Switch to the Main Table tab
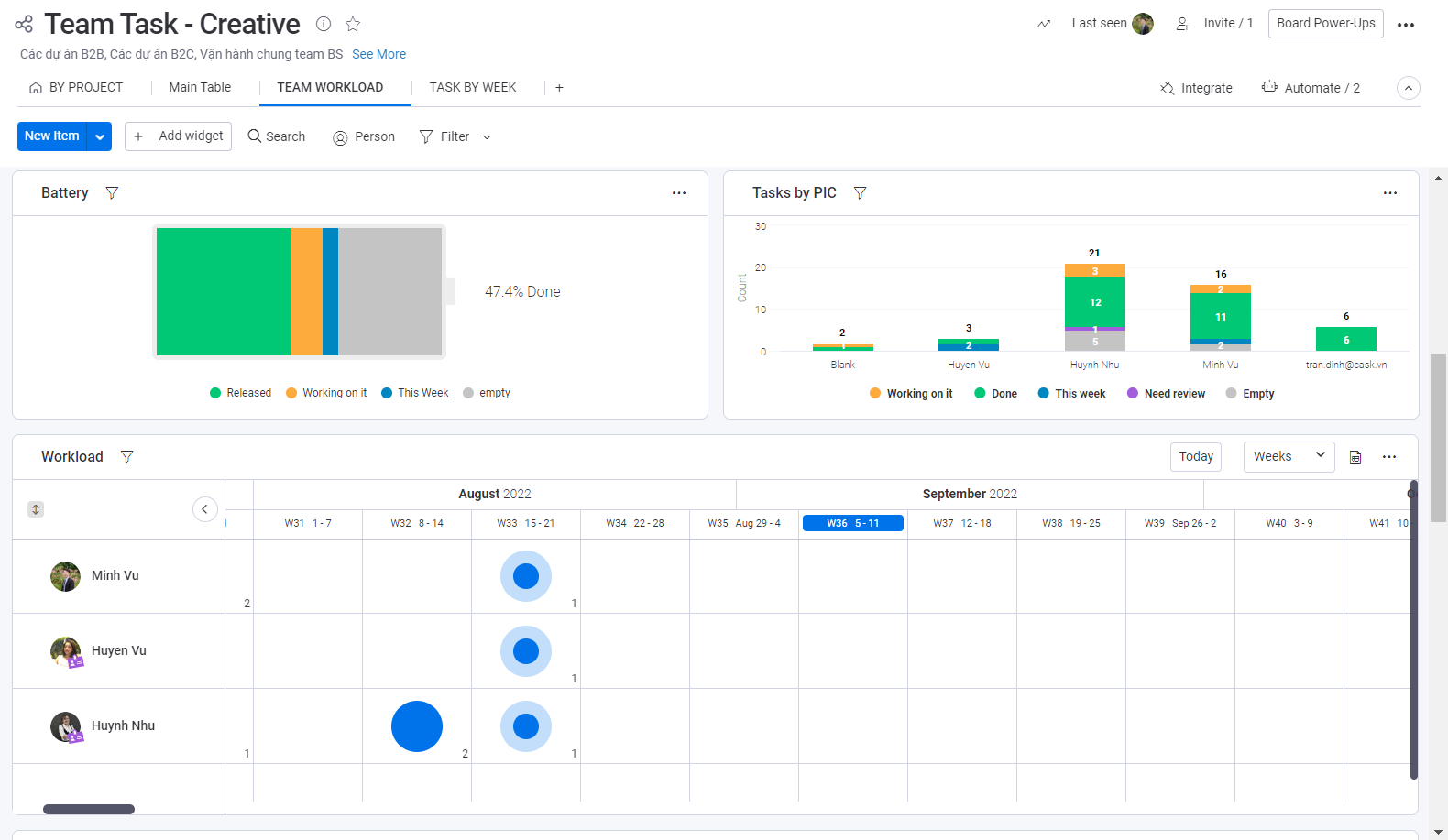 coord(200,87)
